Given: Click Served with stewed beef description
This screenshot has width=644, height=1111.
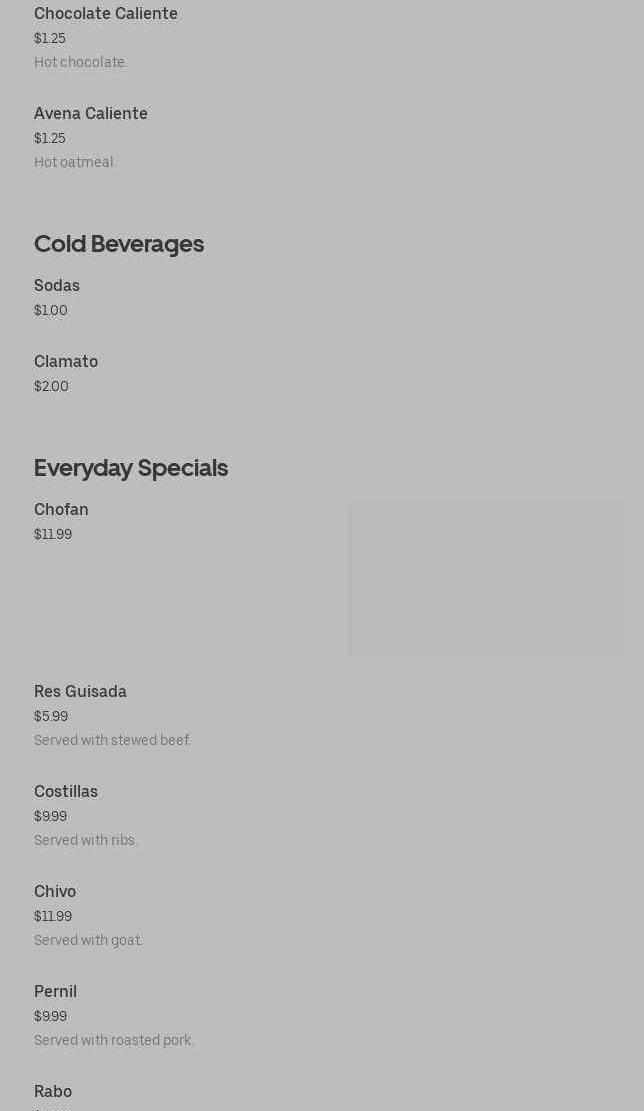Looking at the screenshot, I should [112, 740].
